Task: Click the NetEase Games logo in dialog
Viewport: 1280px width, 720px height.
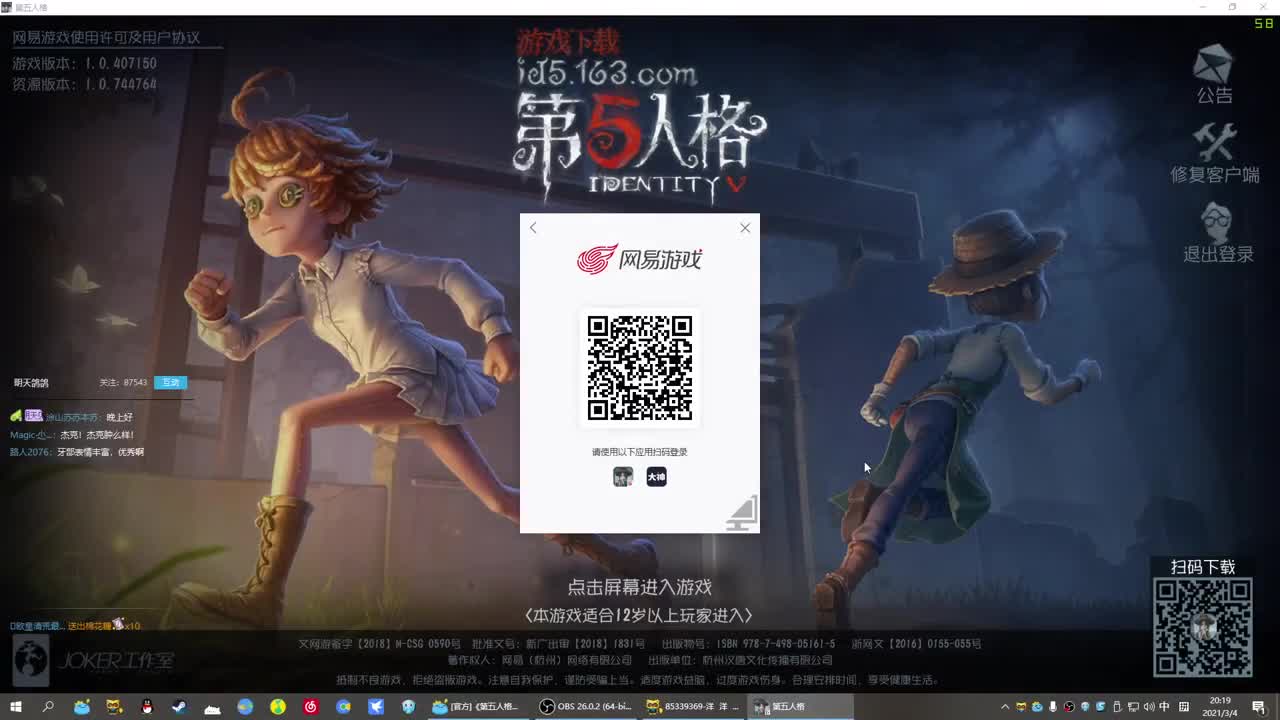Action: pos(640,260)
